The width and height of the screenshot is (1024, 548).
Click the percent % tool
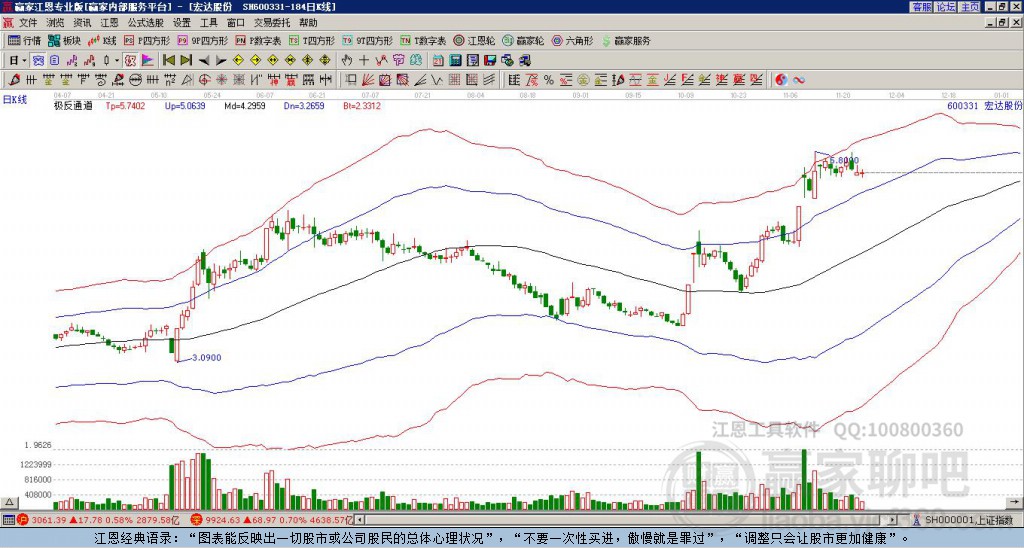coord(549,80)
